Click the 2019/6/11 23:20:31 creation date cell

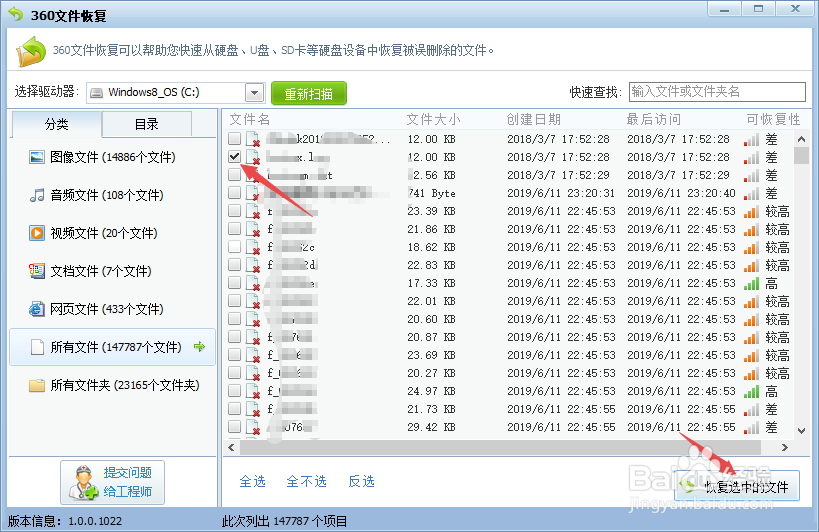tap(561, 193)
